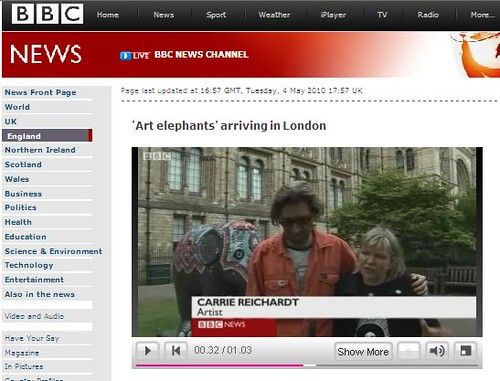The width and height of the screenshot is (500, 381).
Task: Play the video
Action: tap(148, 351)
